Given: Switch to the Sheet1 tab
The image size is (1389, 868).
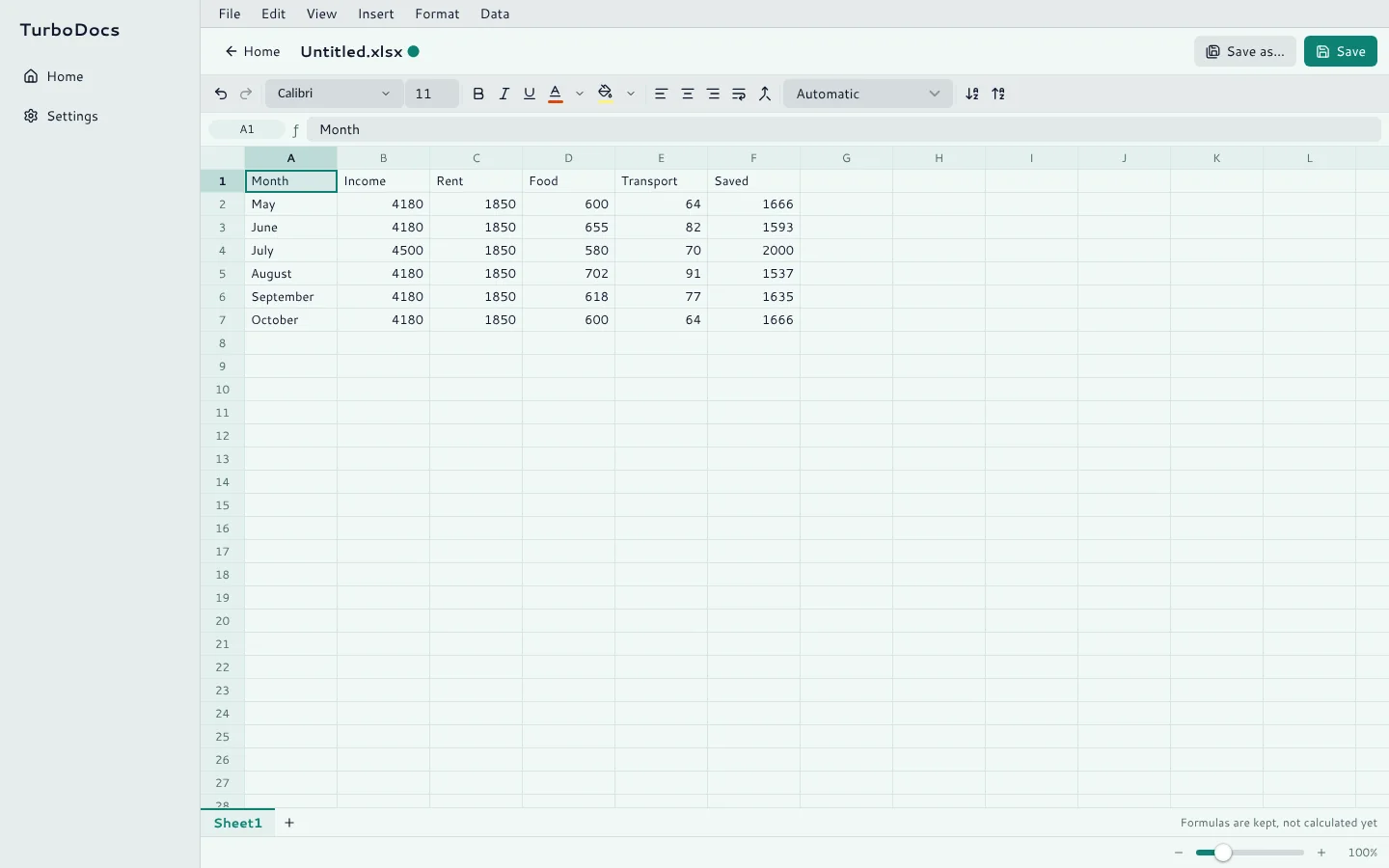Looking at the screenshot, I should click(238, 823).
